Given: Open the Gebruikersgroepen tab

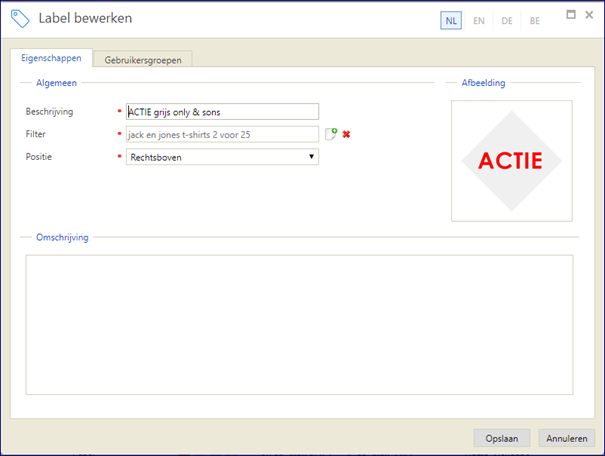Looking at the screenshot, I should click(x=143, y=60).
